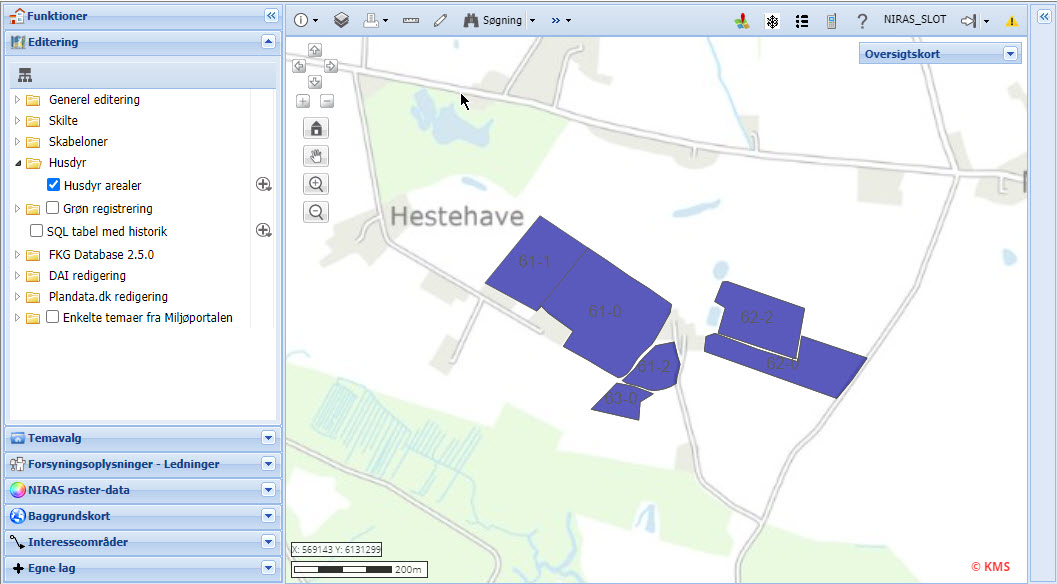
Task: Activate the zoom out magnifier tool
Action: coord(317,212)
